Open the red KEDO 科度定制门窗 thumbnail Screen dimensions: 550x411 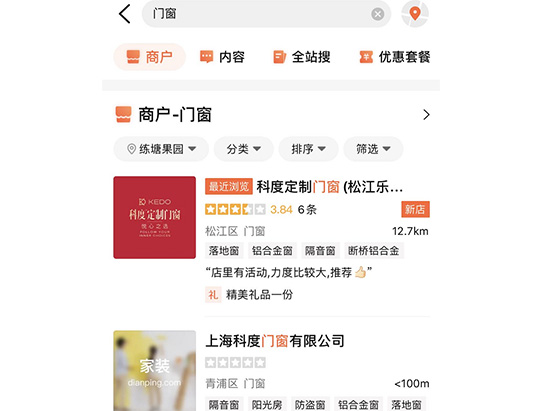point(155,217)
